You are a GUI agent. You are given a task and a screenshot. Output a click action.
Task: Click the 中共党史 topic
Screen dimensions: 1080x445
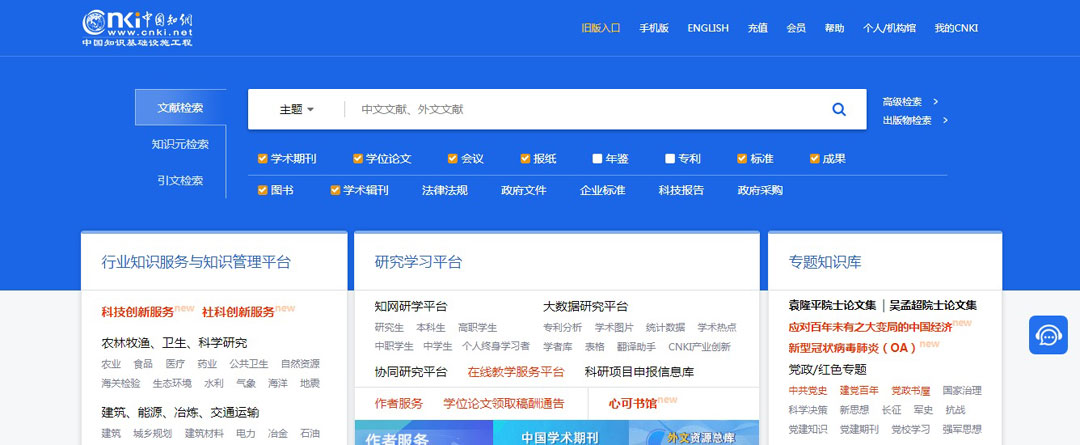[808, 391]
